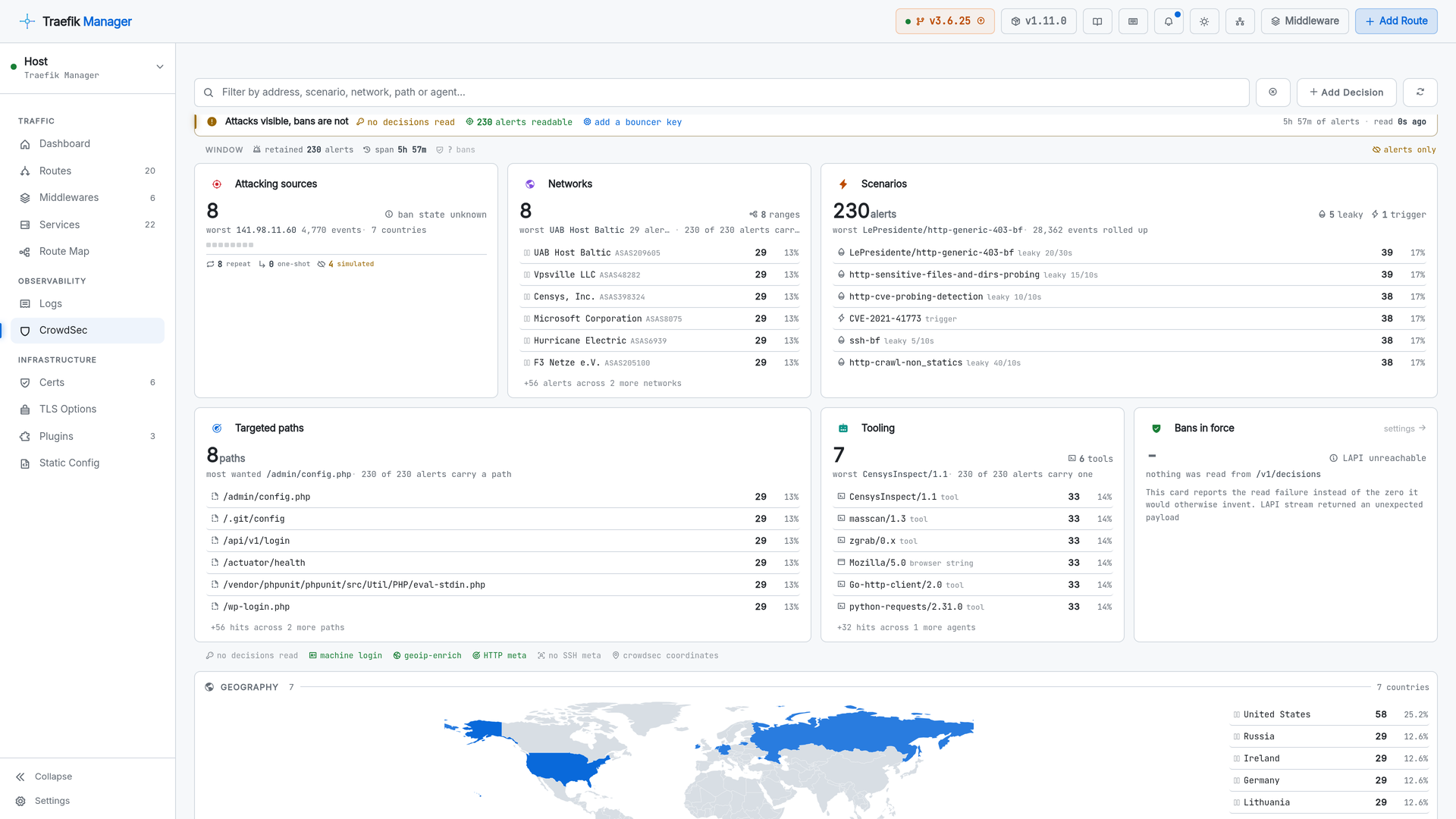Screen dimensions: 1456x819
Task: Click the Routes sidebar icon
Action: (25, 171)
